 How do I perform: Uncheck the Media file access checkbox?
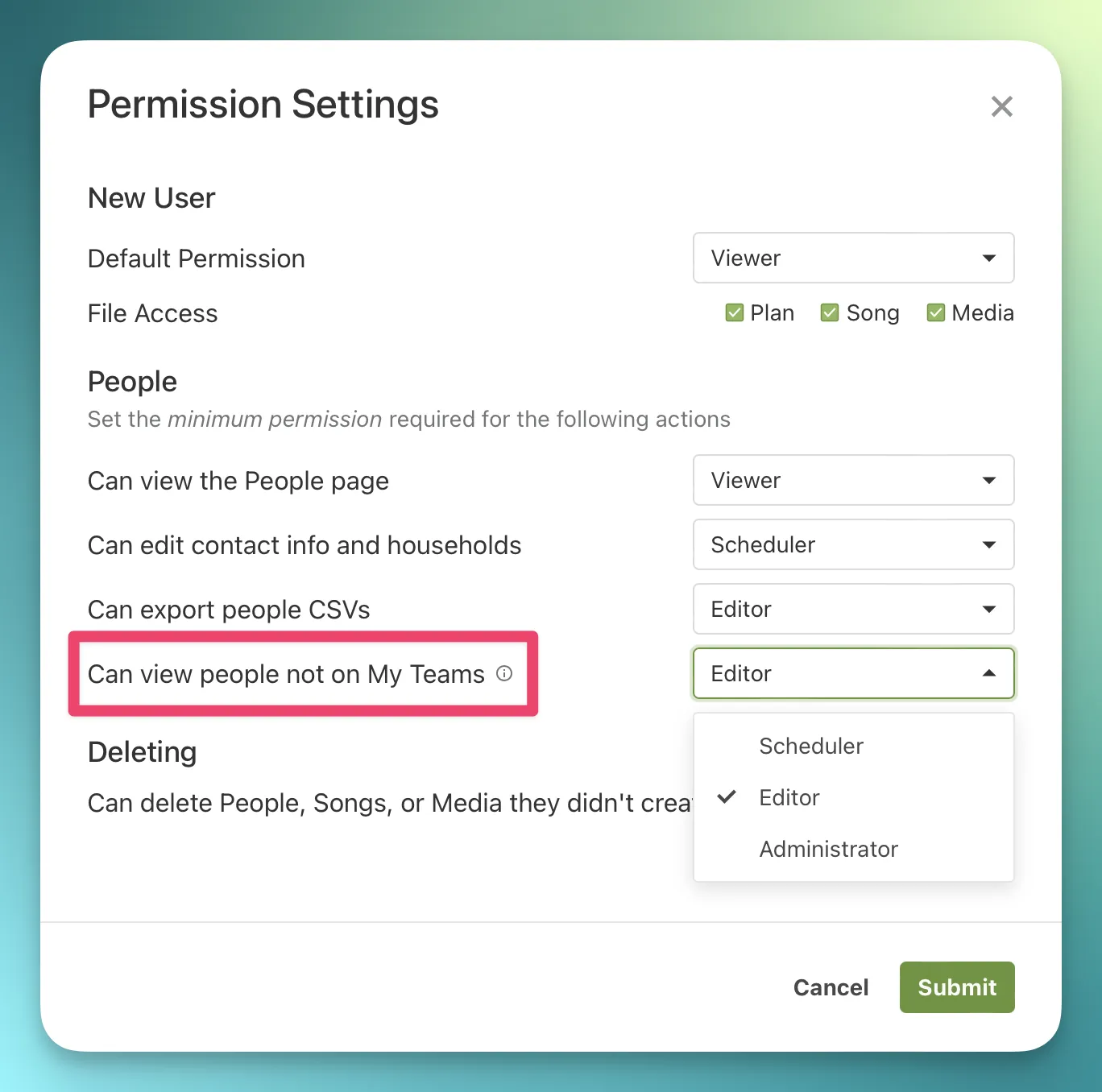pyautogui.click(x=935, y=312)
